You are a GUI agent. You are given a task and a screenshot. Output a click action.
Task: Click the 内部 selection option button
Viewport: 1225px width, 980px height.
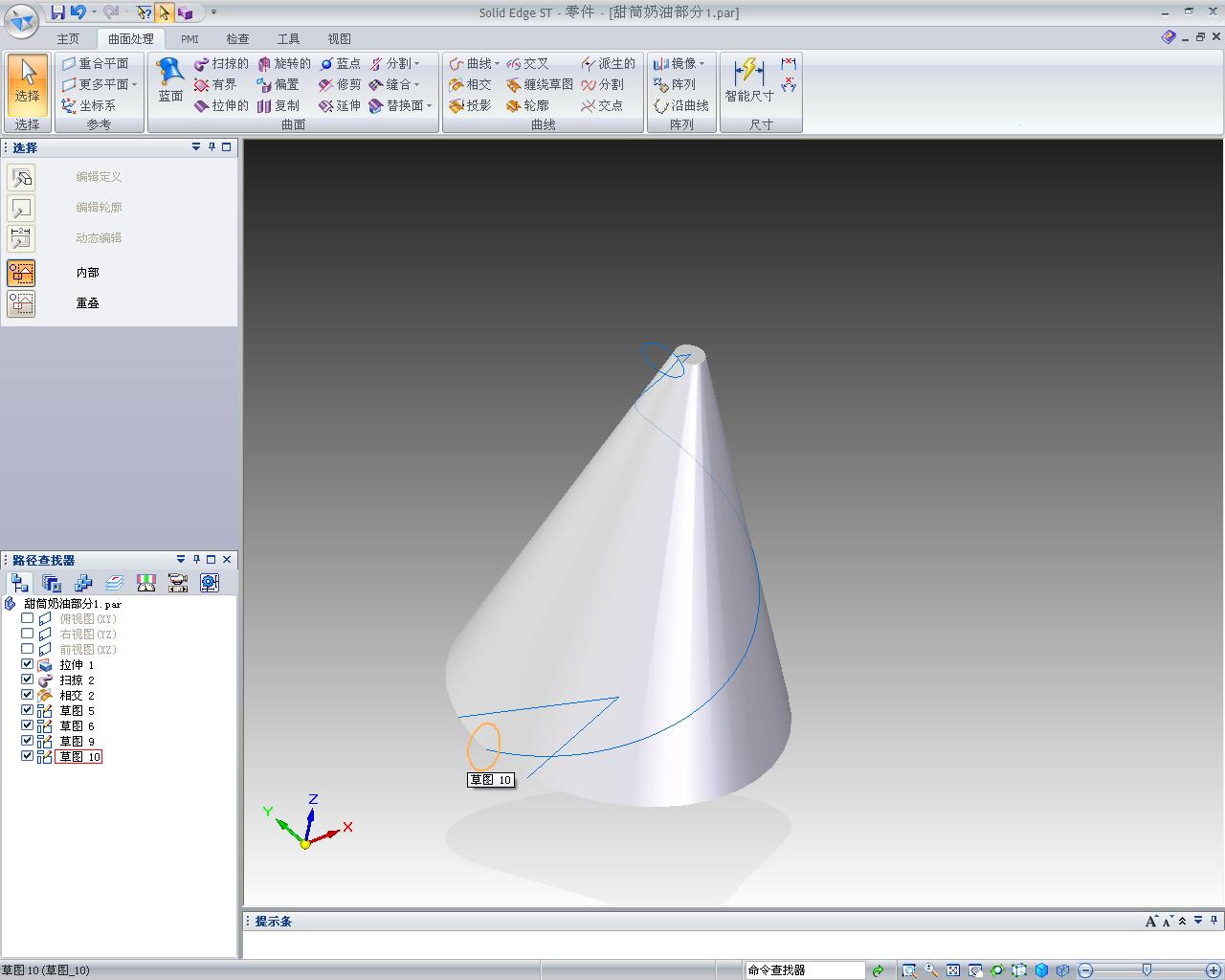click(21, 273)
